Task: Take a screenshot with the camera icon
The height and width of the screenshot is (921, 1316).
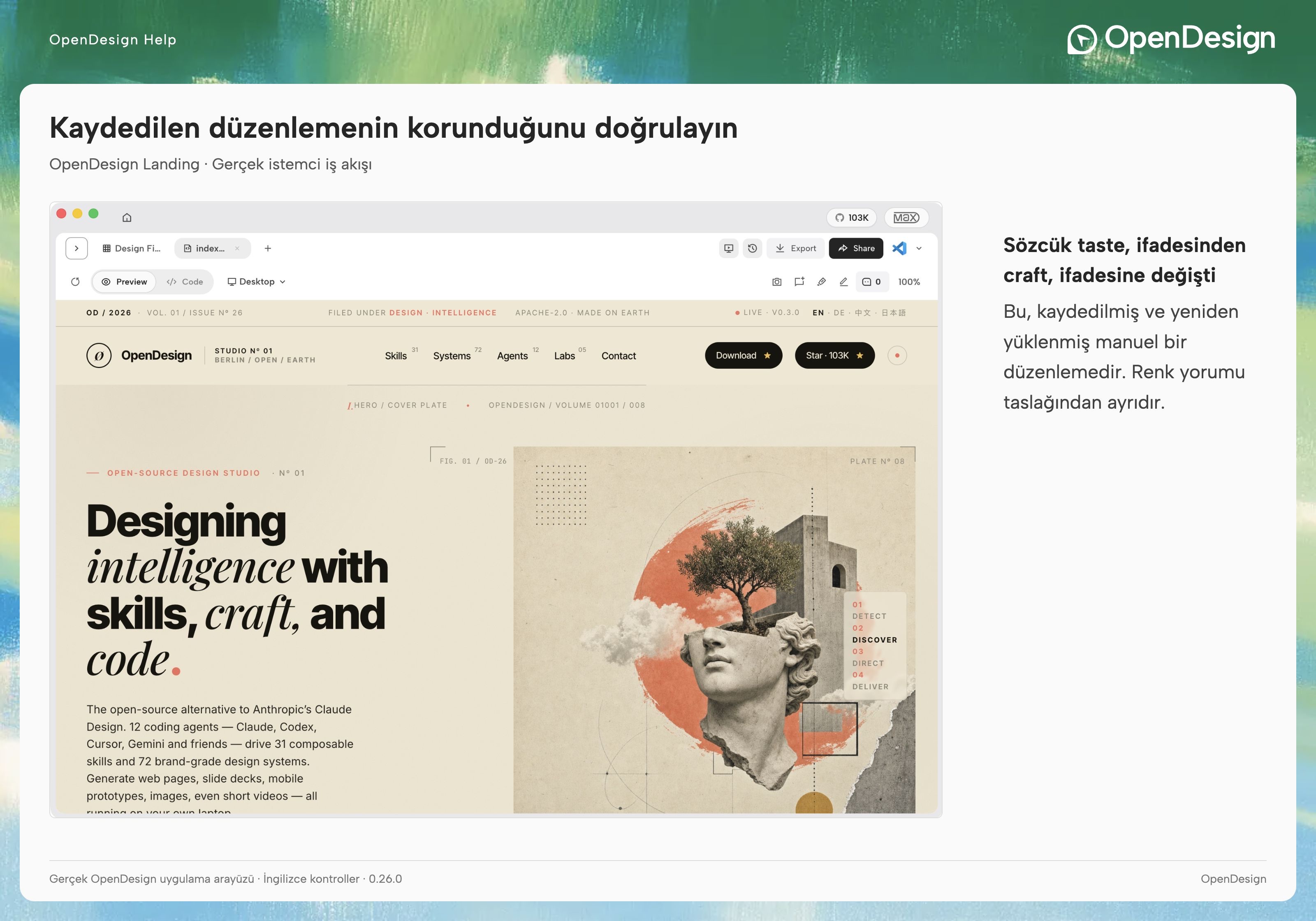Action: [x=777, y=281]
